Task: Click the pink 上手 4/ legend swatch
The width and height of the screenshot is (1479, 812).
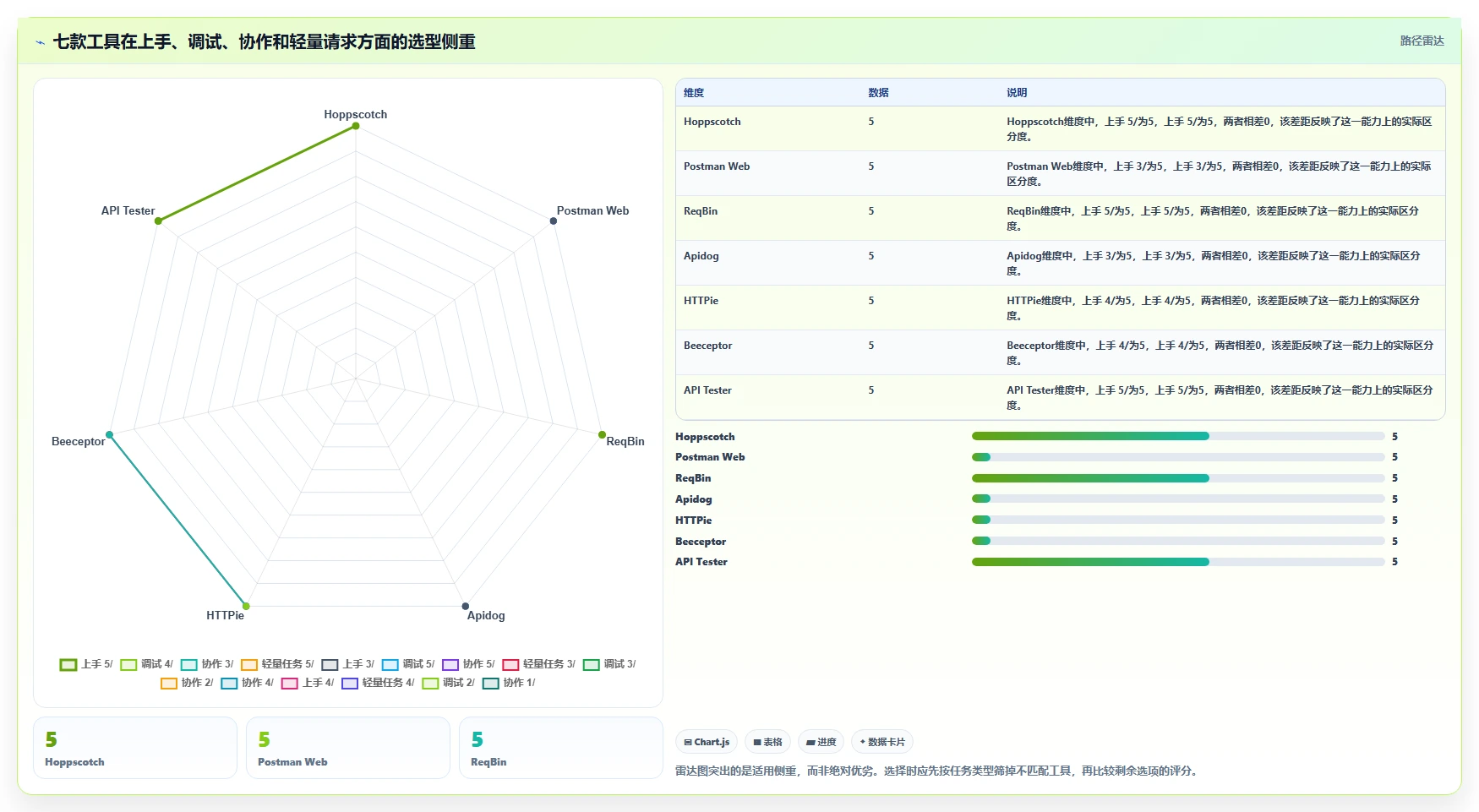Action: pos(290,683)
